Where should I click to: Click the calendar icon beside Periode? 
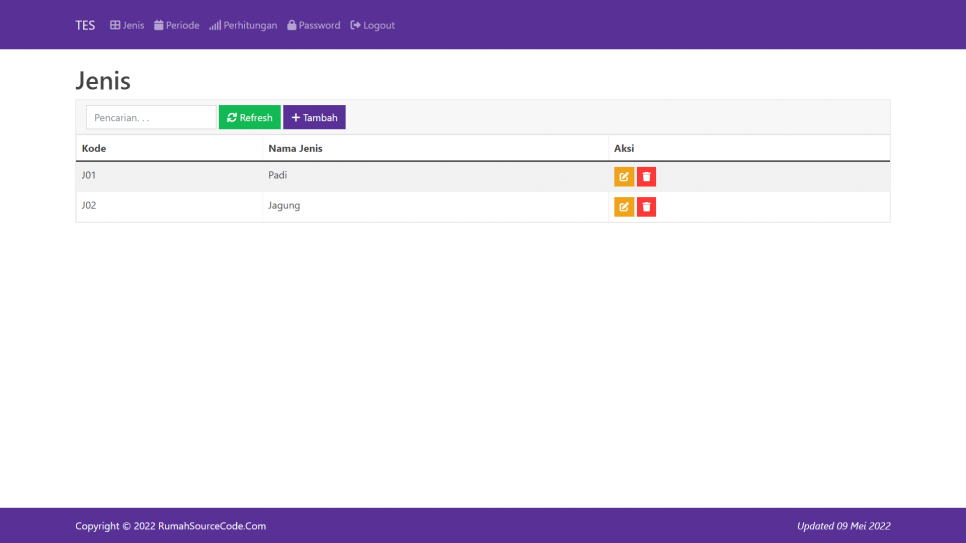158,25
